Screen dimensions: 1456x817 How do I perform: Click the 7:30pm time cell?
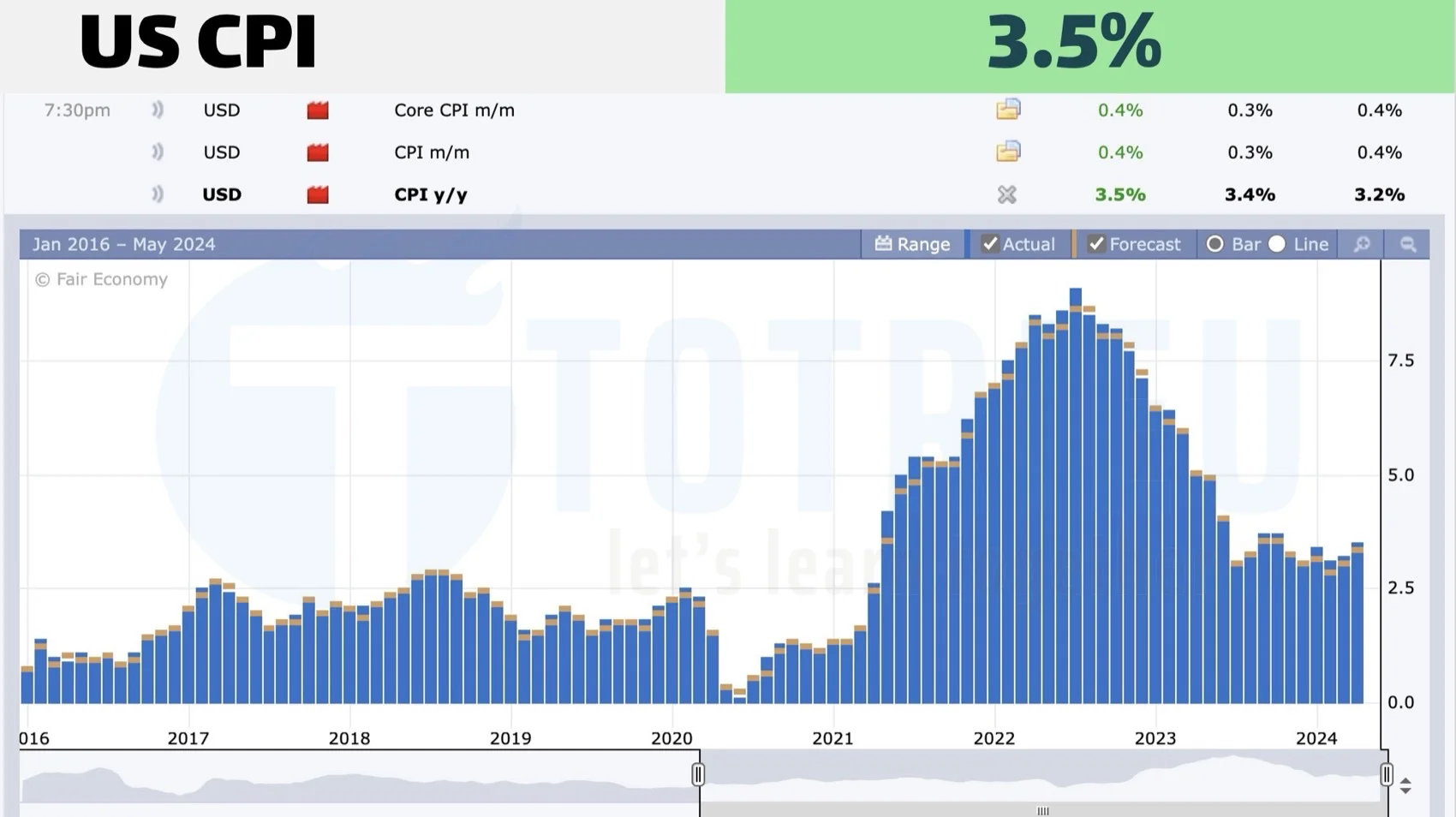tap(77, 110)
